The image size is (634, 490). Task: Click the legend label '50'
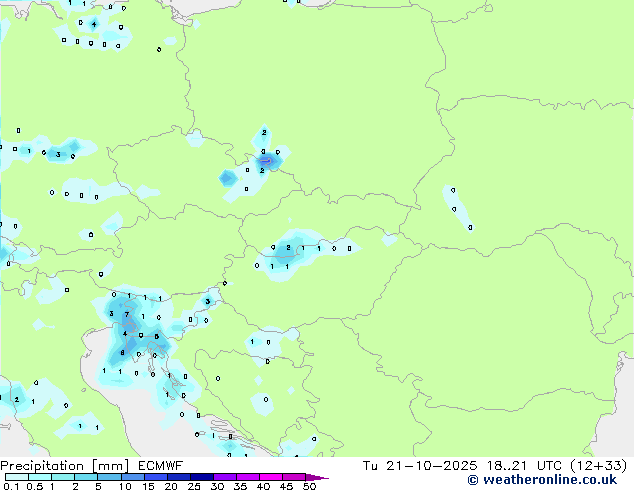pyautogui.click(x=309, y=486)
